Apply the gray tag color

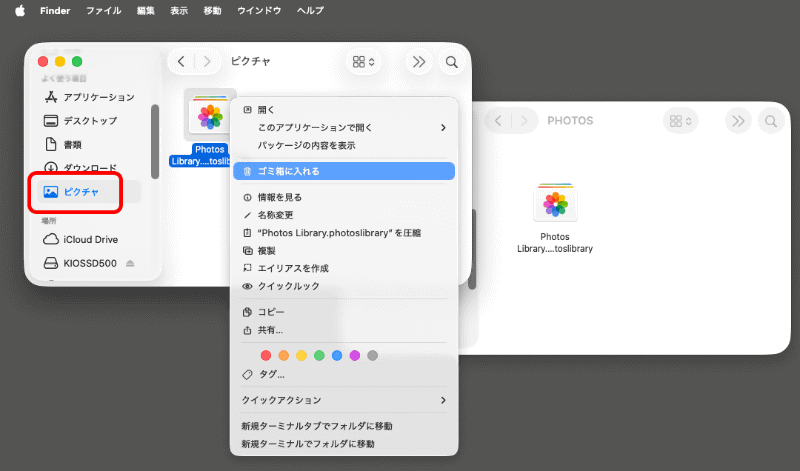[x=372, y=355]
